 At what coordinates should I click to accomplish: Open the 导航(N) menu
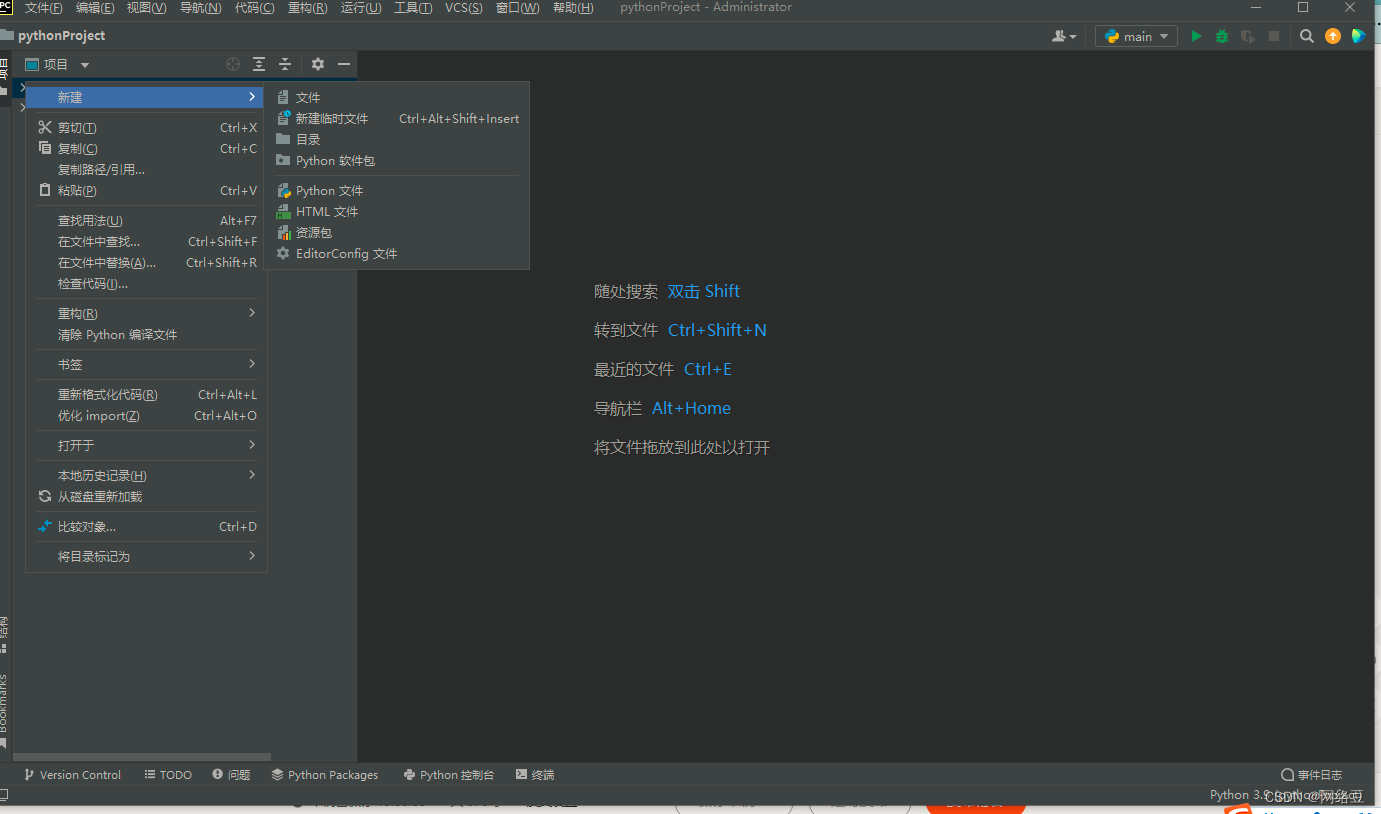pyautogui.click(x=200, y=8)
